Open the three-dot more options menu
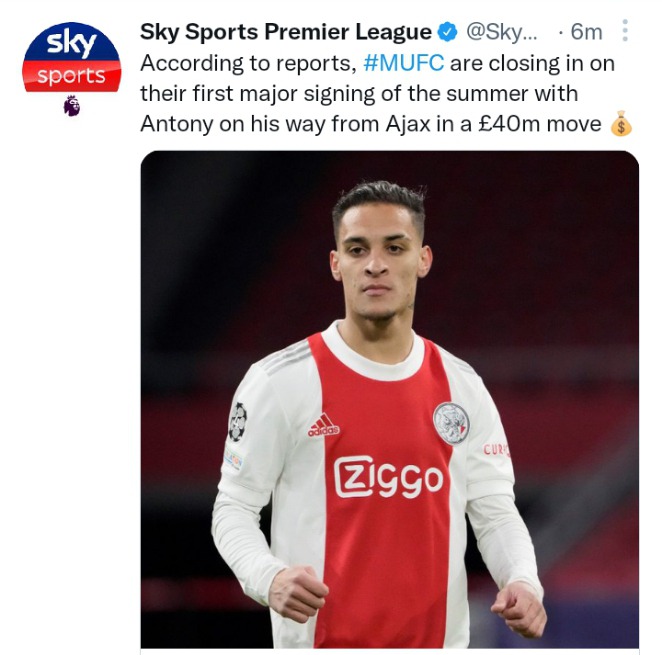The height and width of the screenshot is (655, 662). tap(625, 30)
